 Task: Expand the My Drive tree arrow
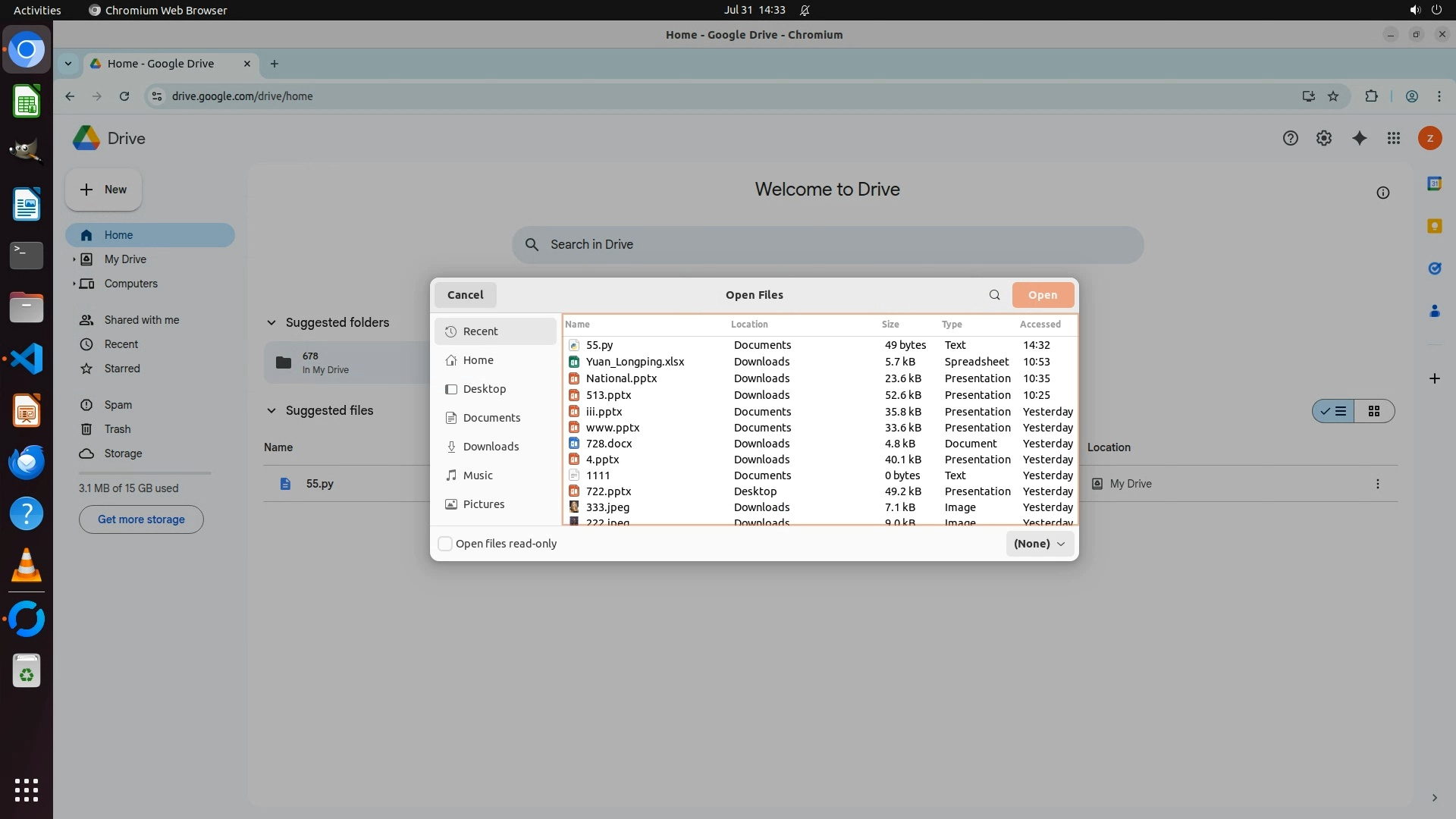click(x=74, y=259)
